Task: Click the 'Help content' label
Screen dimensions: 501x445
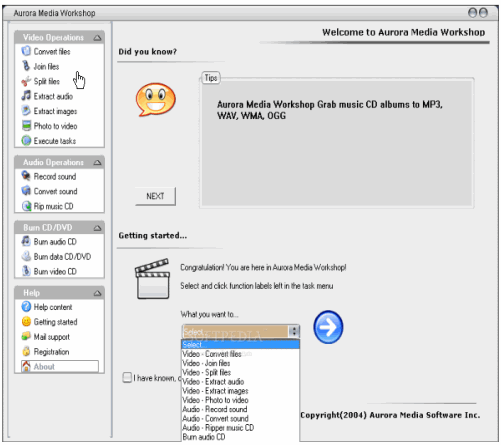Action: coord(53,307)
